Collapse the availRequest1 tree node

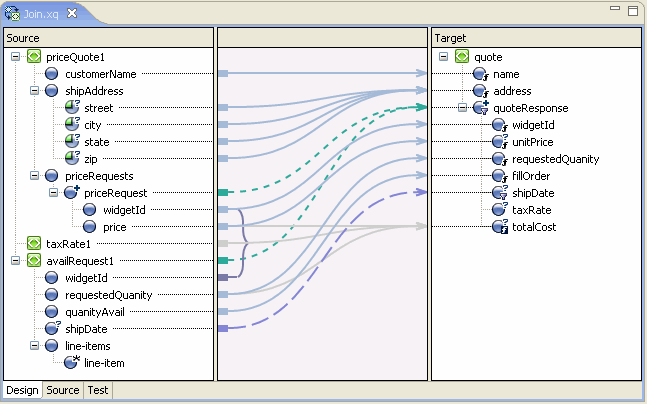click(x=15, y=260)
